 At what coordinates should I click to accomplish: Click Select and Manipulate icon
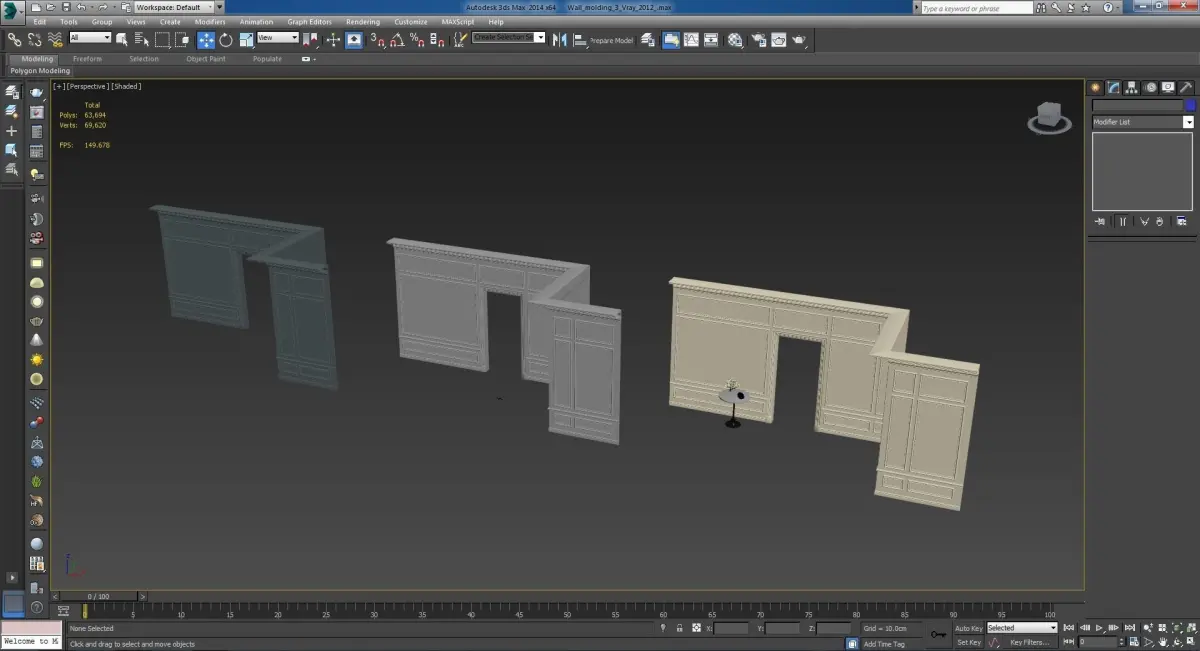(x=334, y=40)
